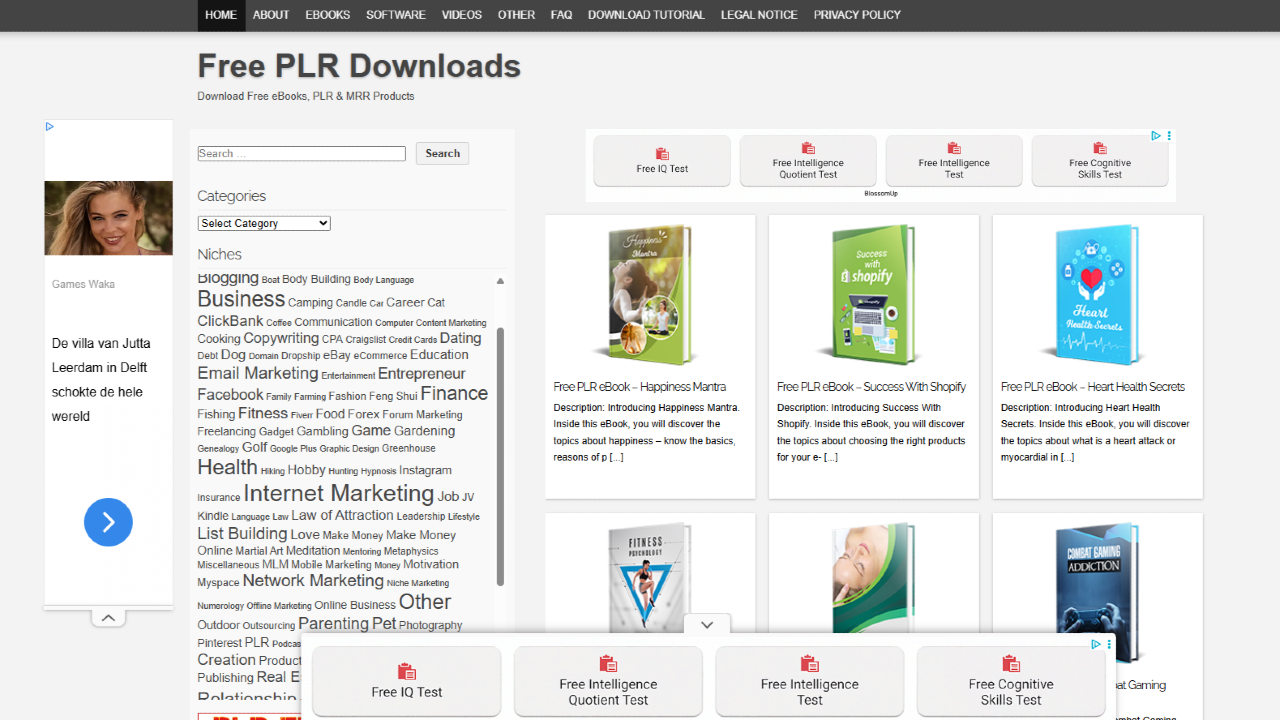This screenshot has width=1280, height=720.
Task: Collapse bottom ad using the down chevron
Action: pos(706,624)
